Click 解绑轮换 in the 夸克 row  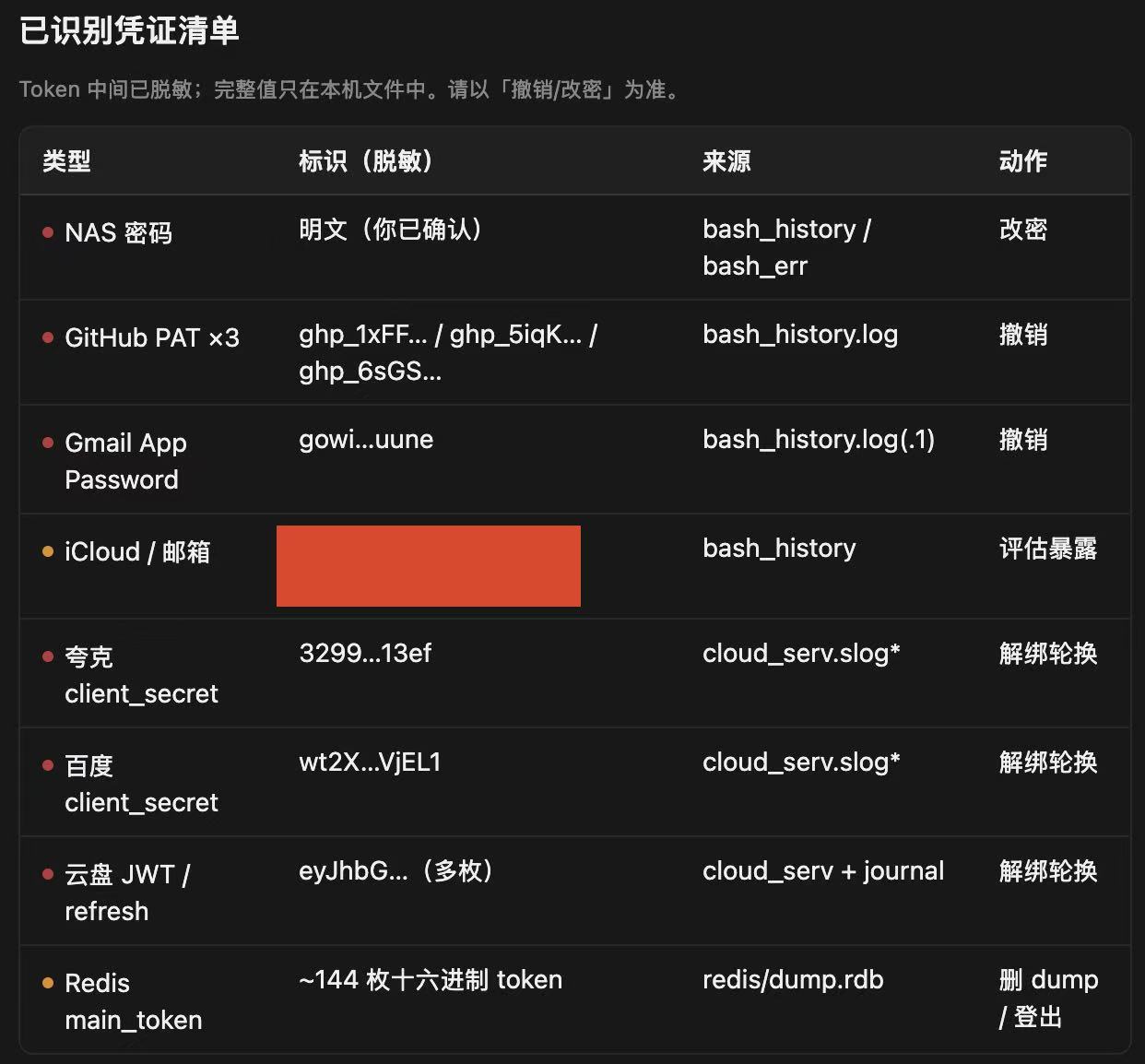coord(1048,653)
